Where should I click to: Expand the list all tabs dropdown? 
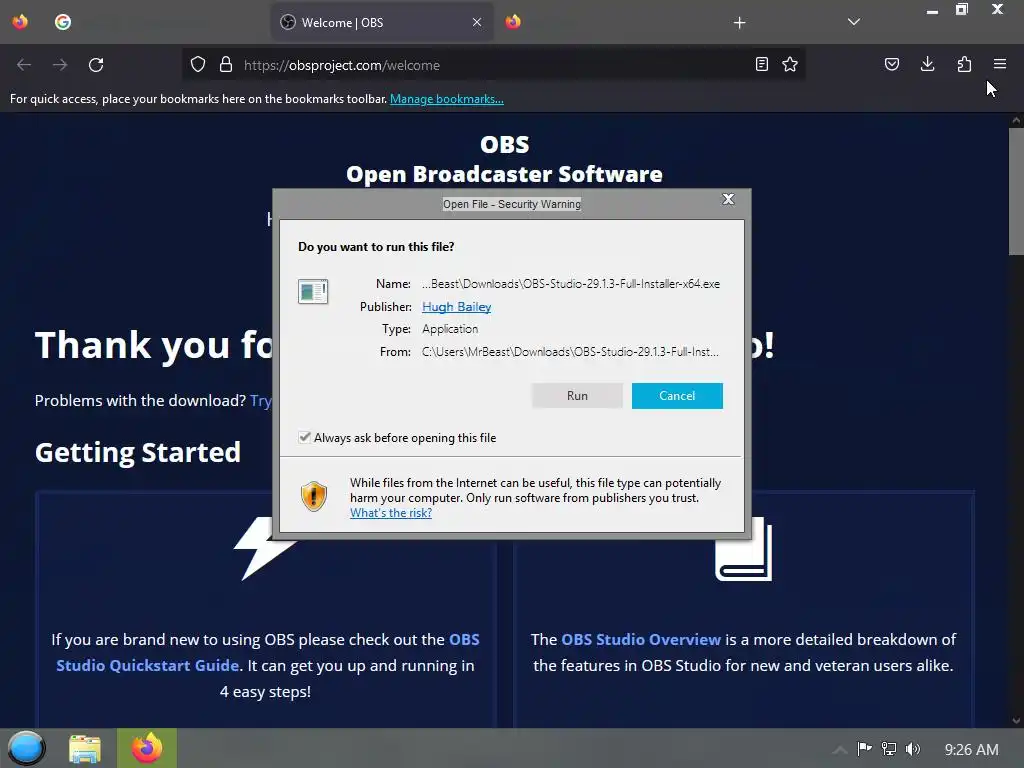(x=854, y=22)
